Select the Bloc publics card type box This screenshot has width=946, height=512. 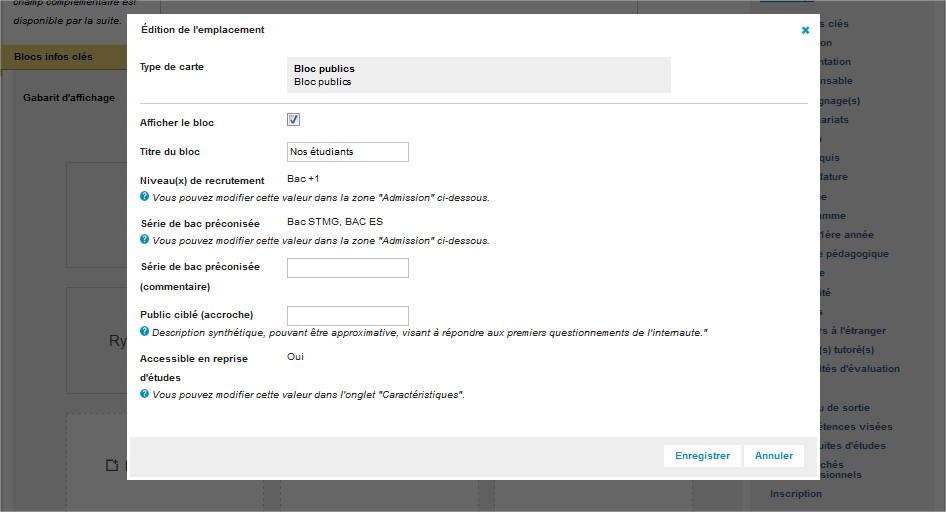tap(478, 75)
